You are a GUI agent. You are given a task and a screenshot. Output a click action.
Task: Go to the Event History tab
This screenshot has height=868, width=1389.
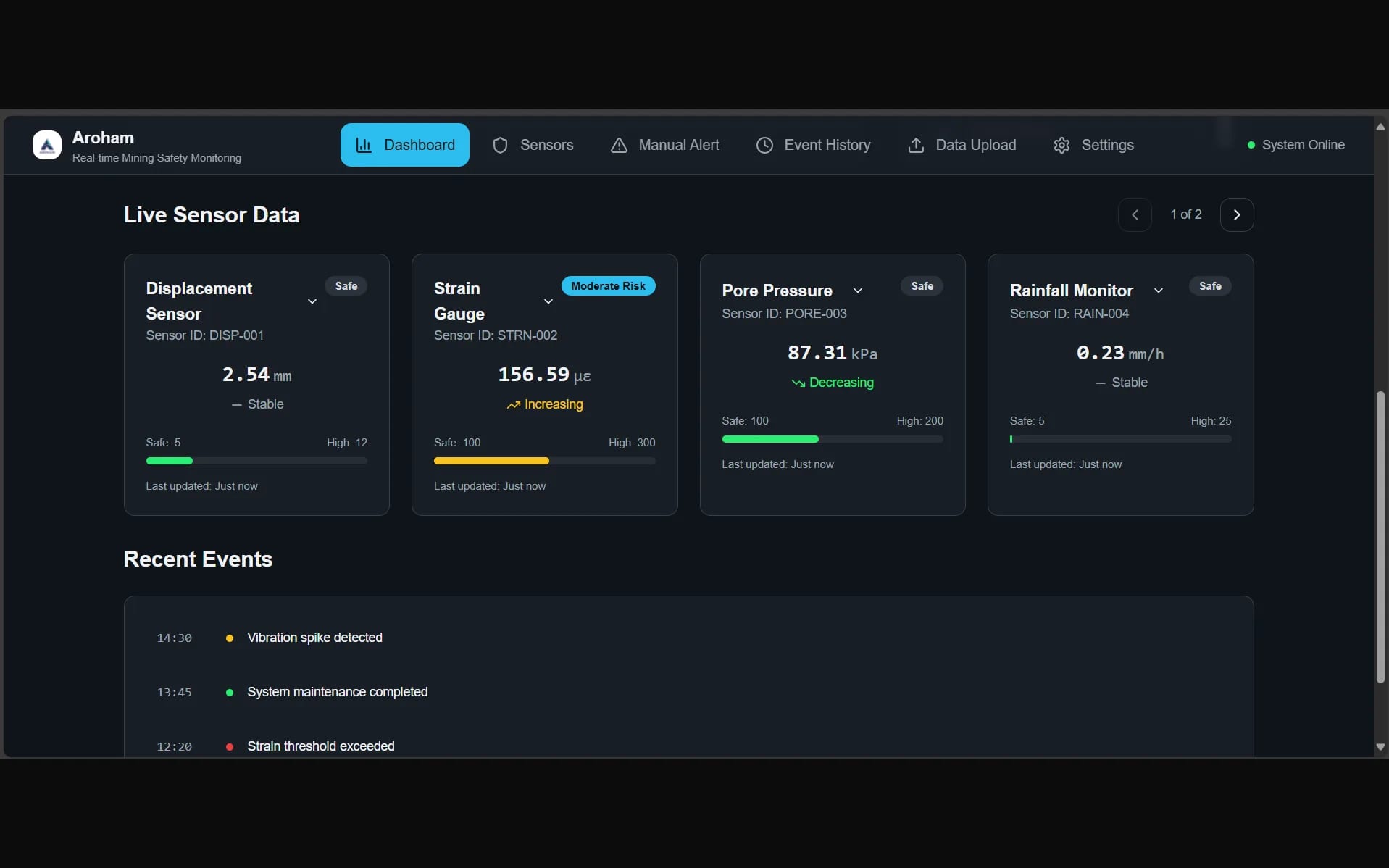[813, 145]
